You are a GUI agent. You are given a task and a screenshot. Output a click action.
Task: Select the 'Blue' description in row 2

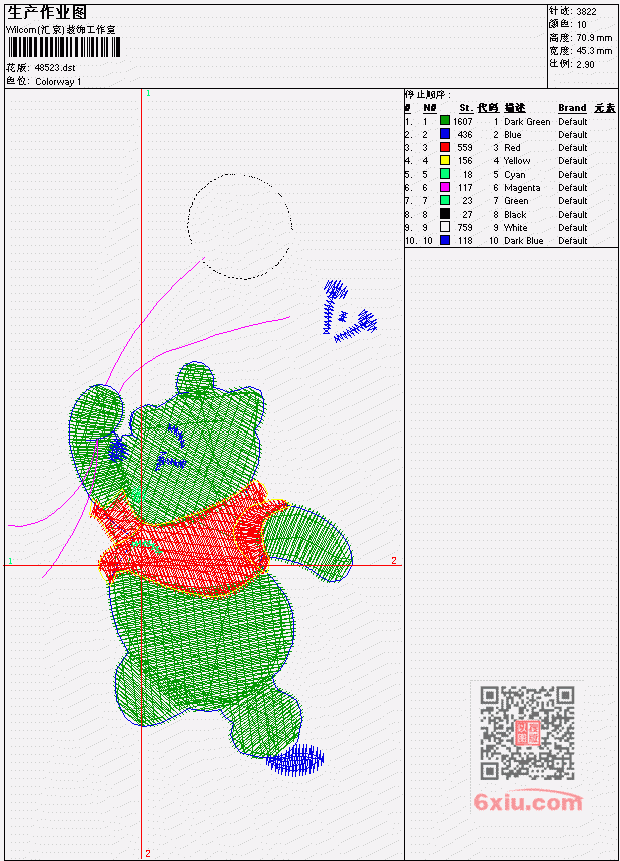(512, 135)
